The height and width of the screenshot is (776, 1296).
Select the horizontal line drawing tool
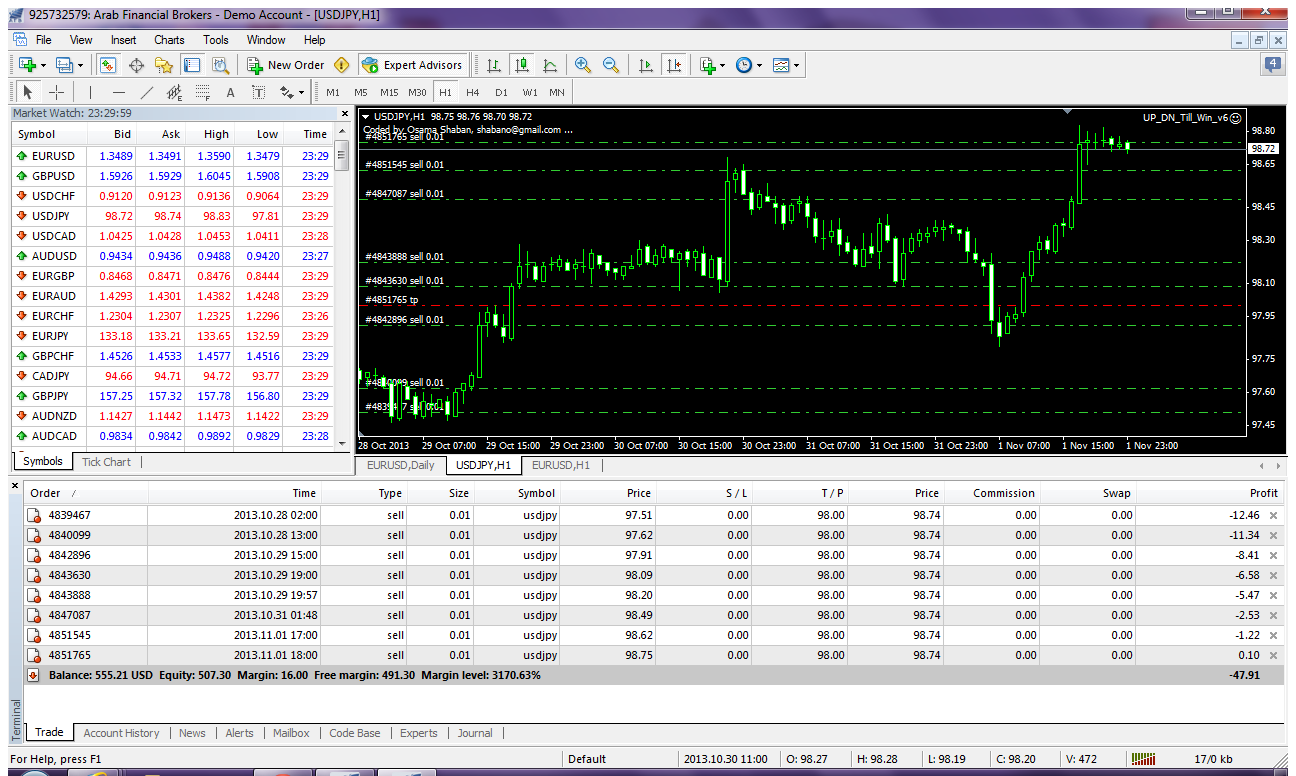119,92
